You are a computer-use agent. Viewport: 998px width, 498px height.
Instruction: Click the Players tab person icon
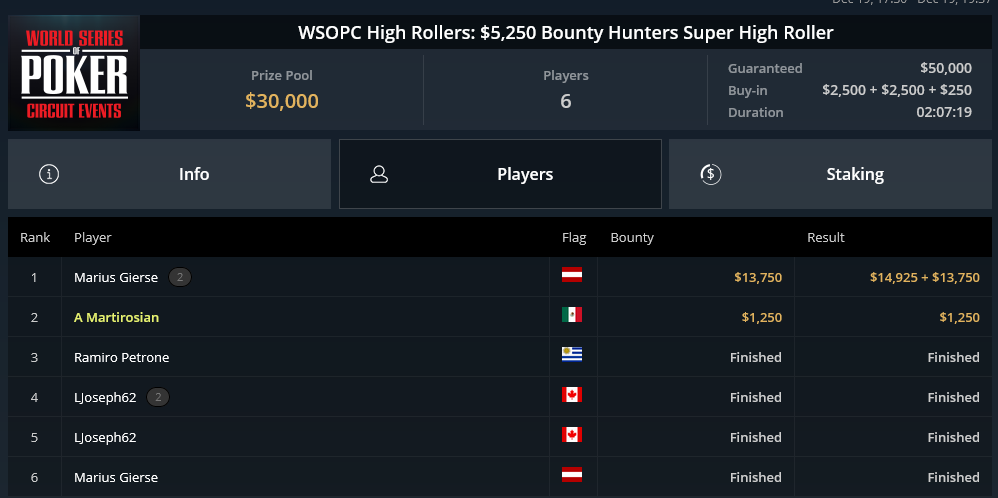379,174
